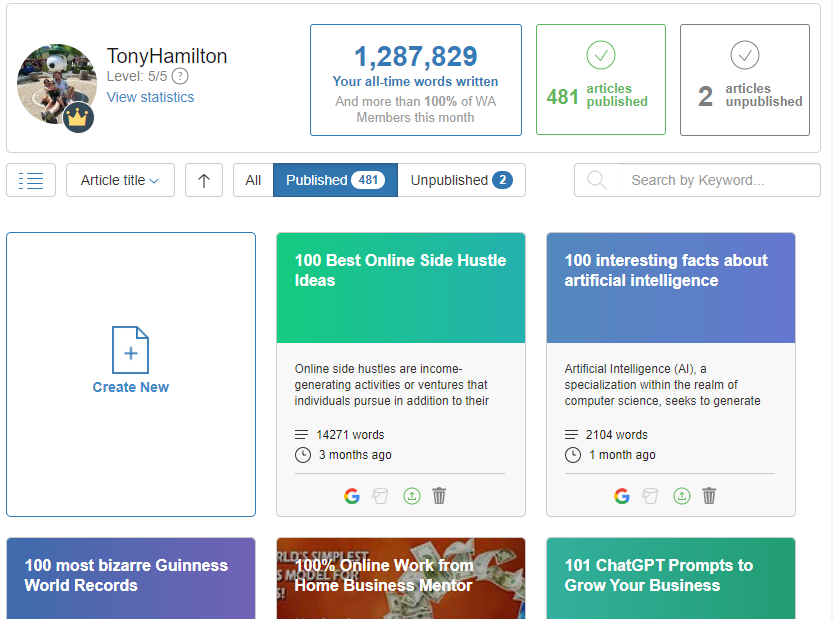This screenshot has width=833, height=619.
Task: Click green upload icon on AI facts article
Action: [681, 496]
